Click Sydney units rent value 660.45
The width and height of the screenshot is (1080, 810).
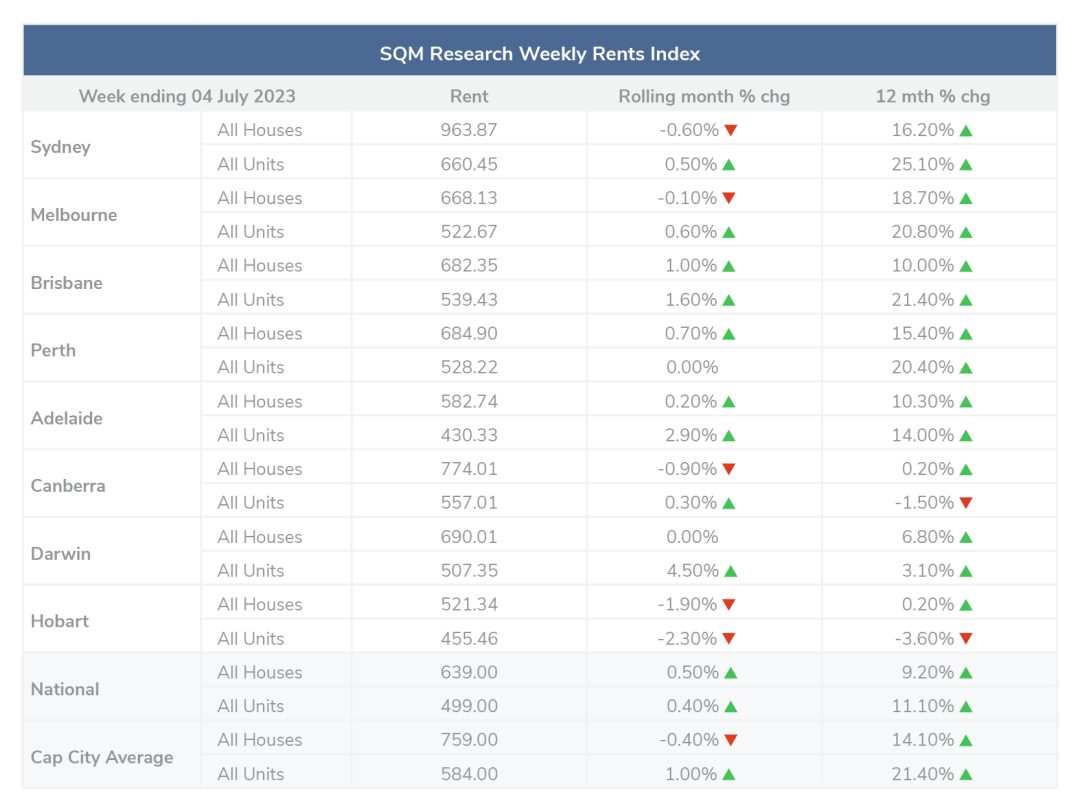pos(469,165)
